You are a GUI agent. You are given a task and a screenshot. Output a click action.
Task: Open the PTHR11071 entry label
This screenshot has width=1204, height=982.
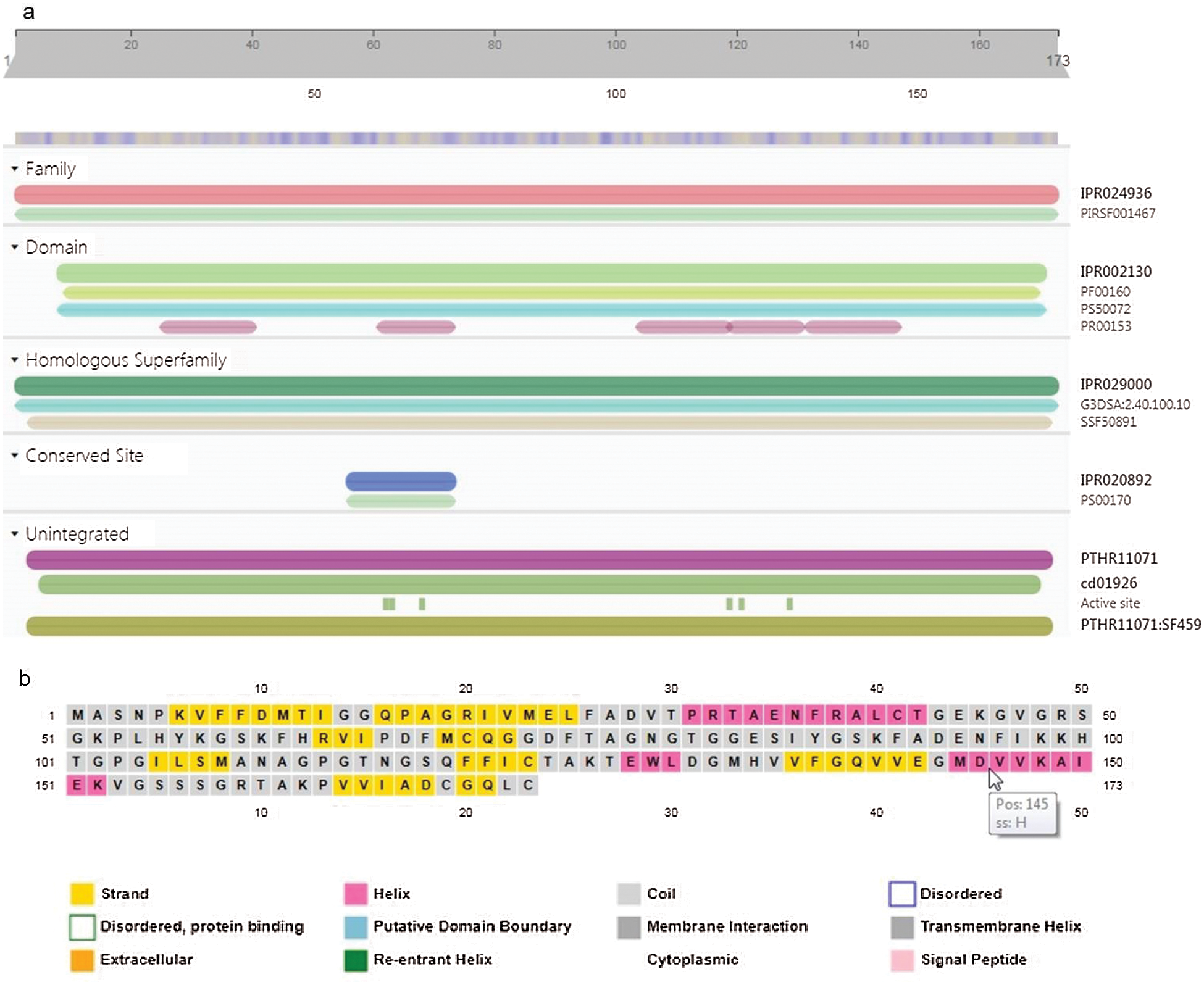[x=1118, y=559]
